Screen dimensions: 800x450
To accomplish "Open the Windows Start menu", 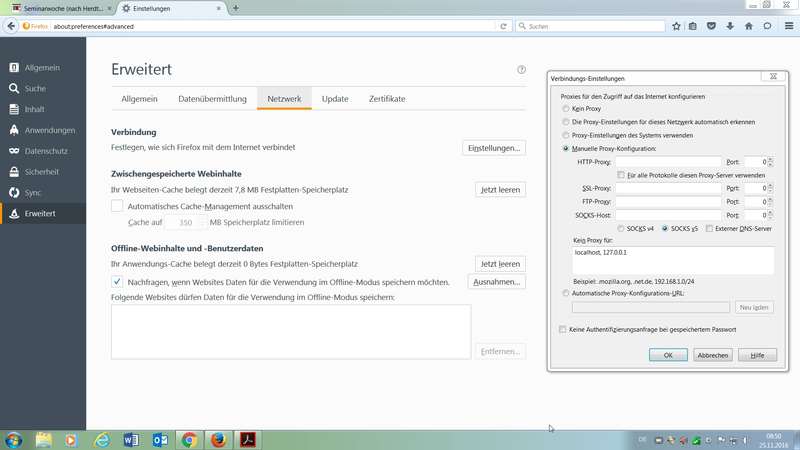I will [14, 440].
